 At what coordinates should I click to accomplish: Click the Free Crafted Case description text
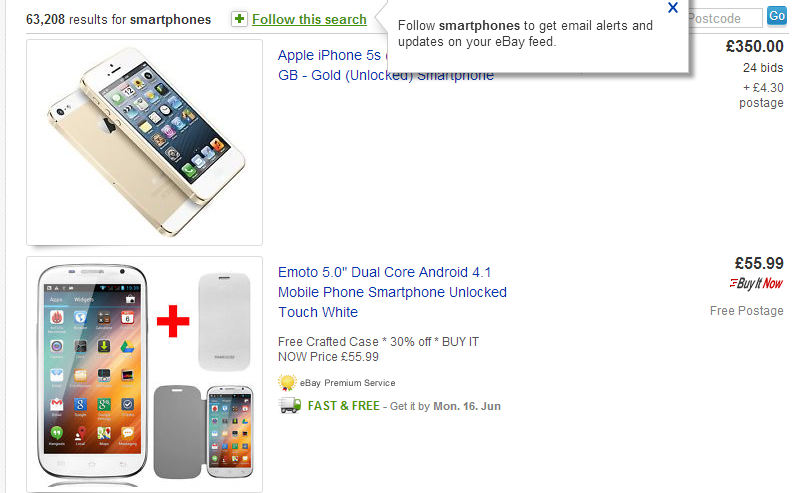click(x=378, y=349)
